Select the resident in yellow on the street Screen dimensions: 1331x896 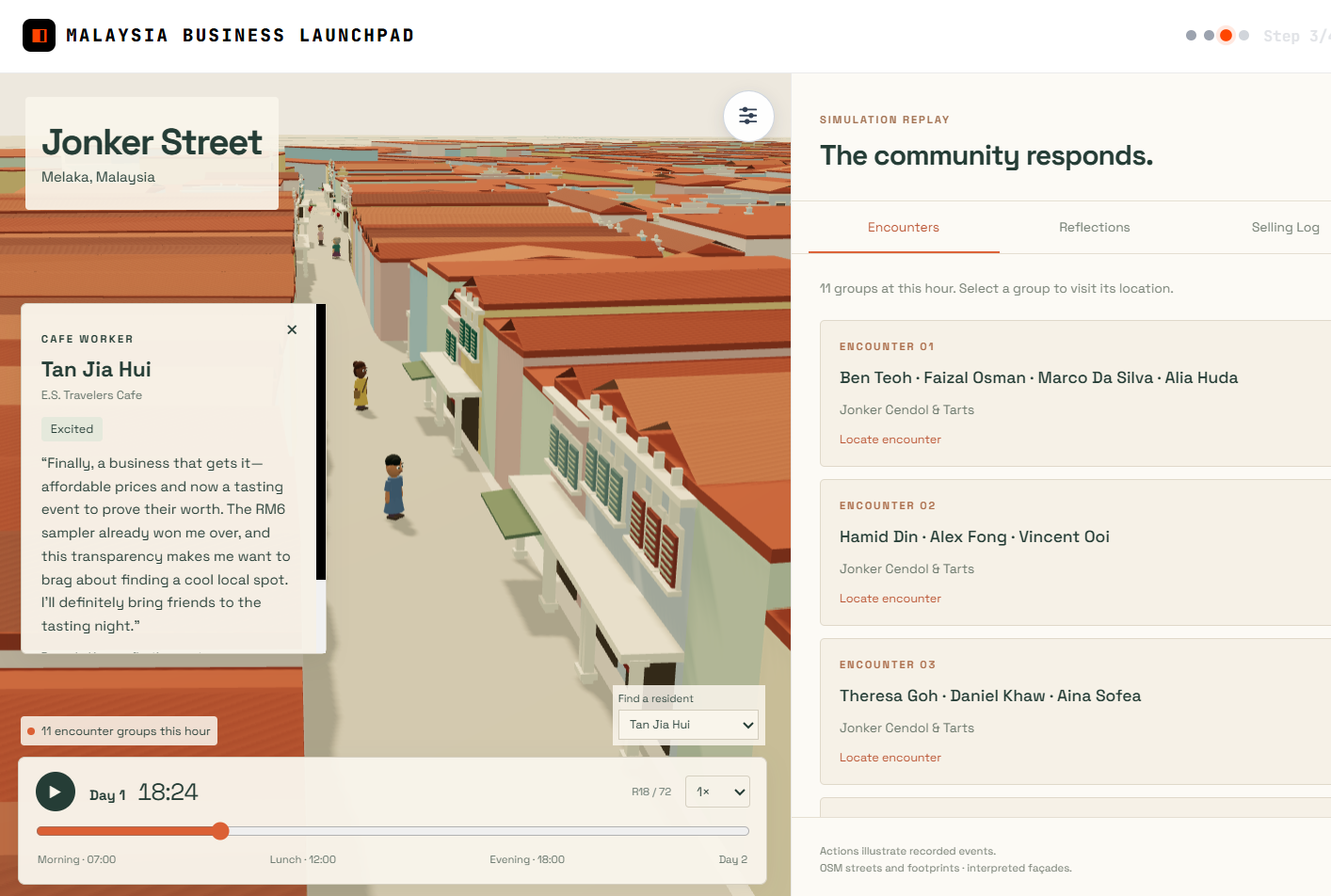coord(361,385)
